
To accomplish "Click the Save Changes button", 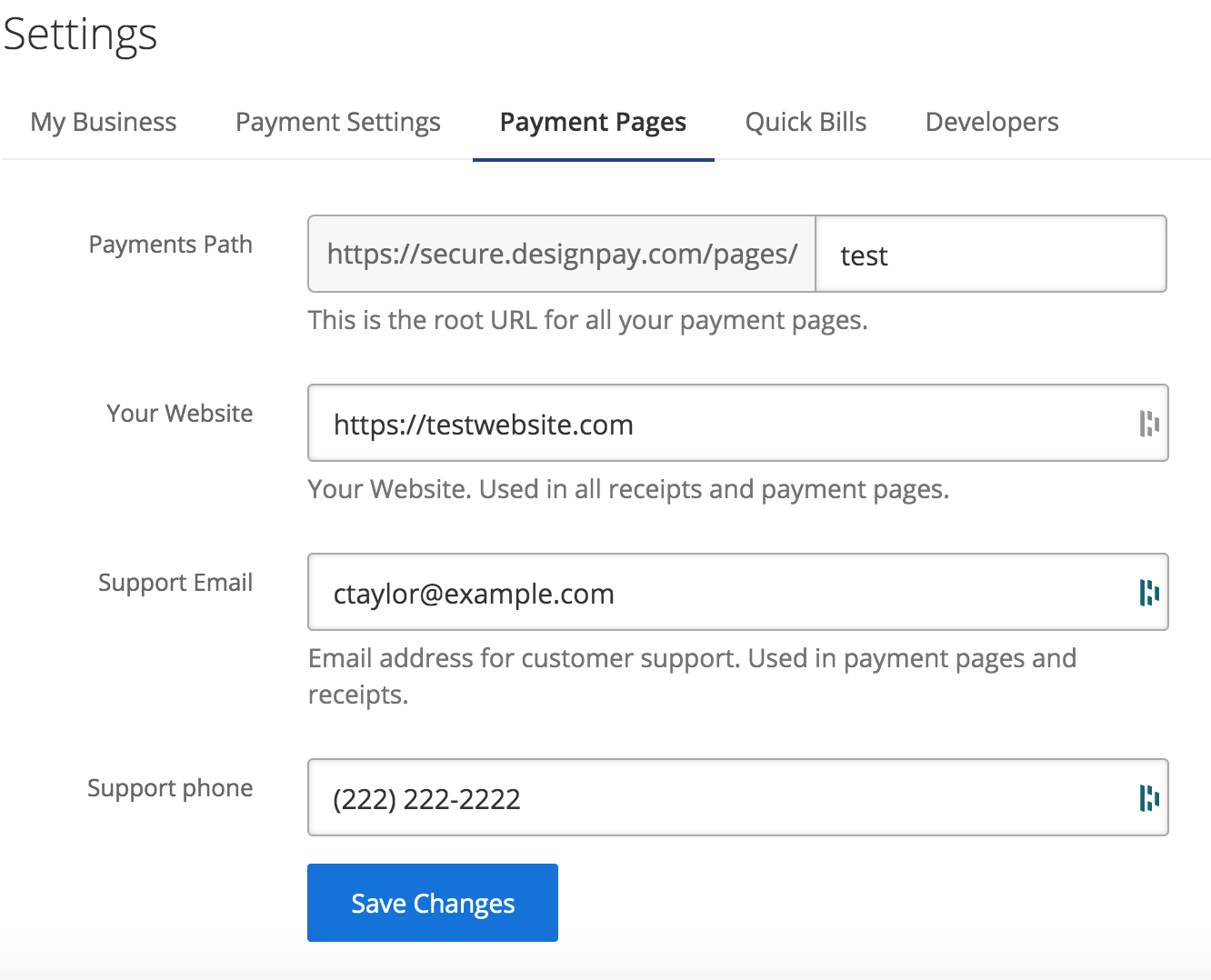I will coord(433,903).
